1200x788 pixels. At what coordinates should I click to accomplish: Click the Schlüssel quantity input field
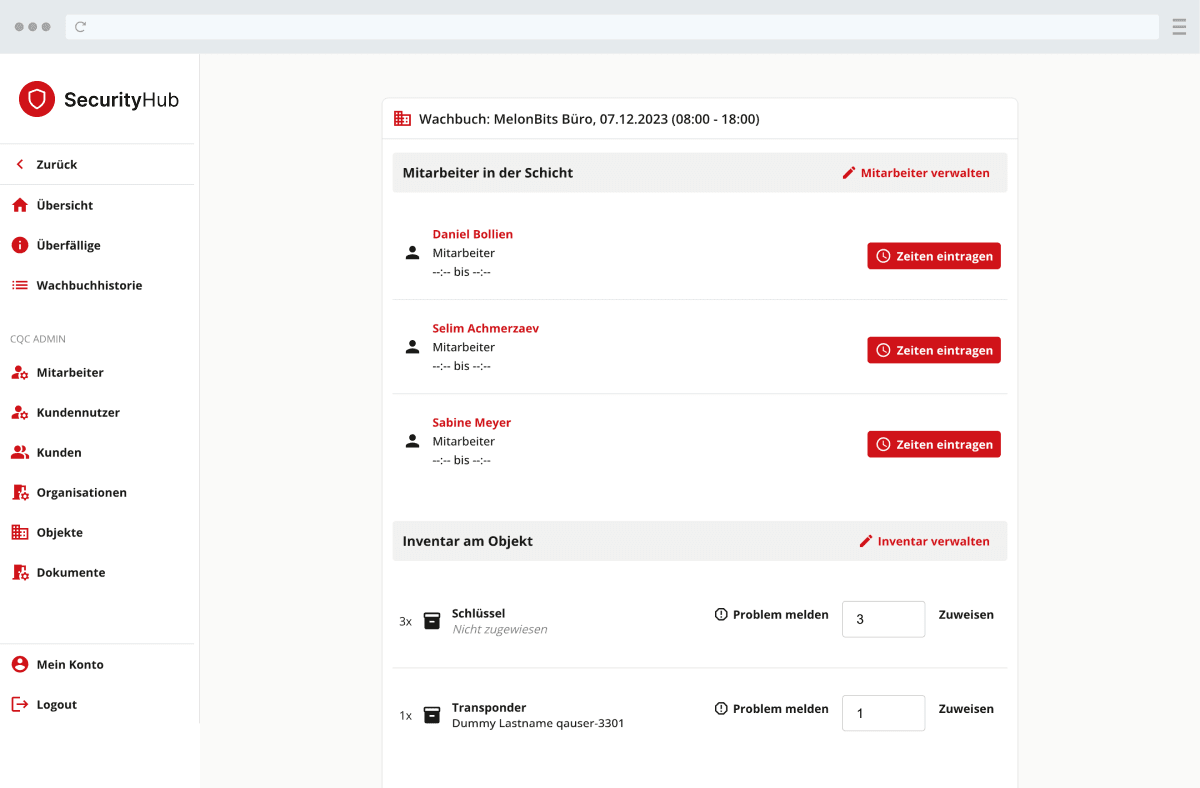click(883, 619)
